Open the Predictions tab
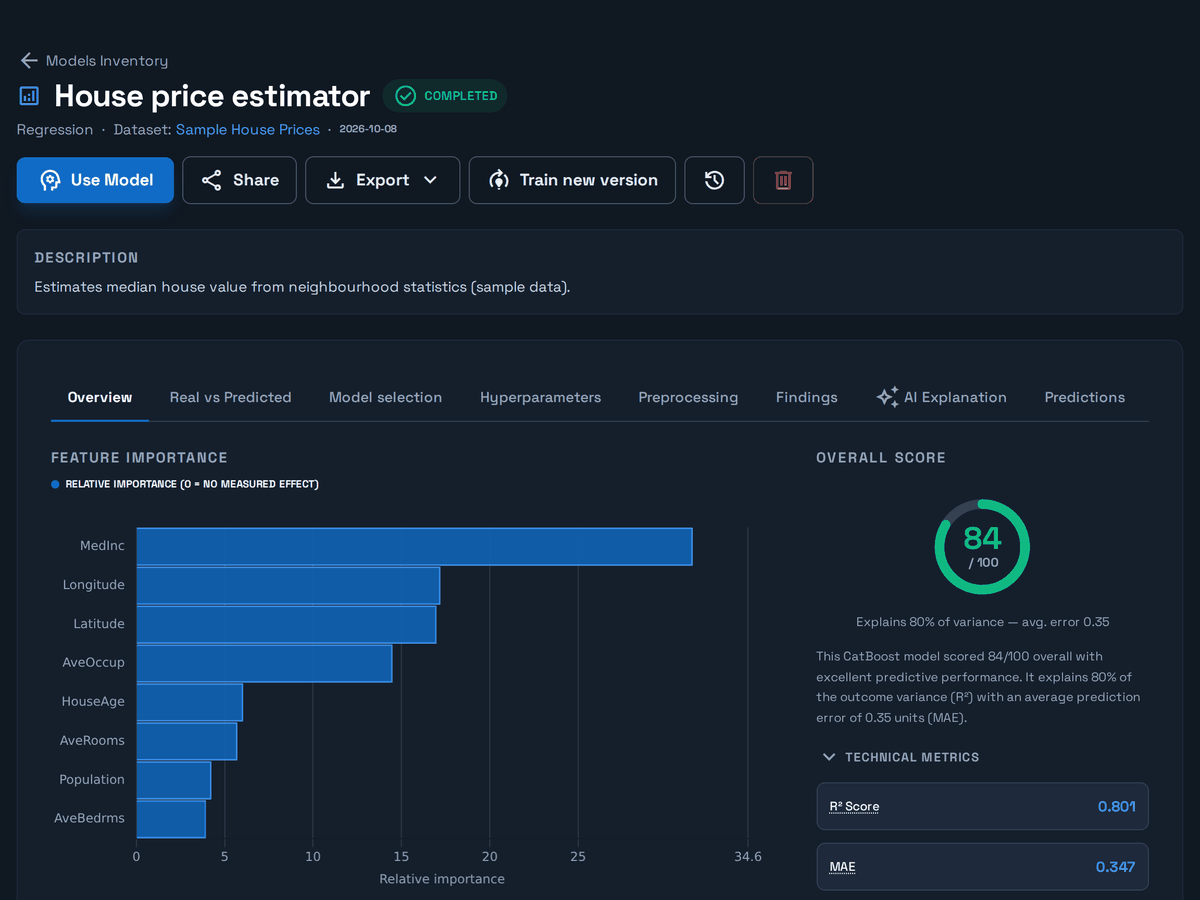 [x=1084, y=397]
